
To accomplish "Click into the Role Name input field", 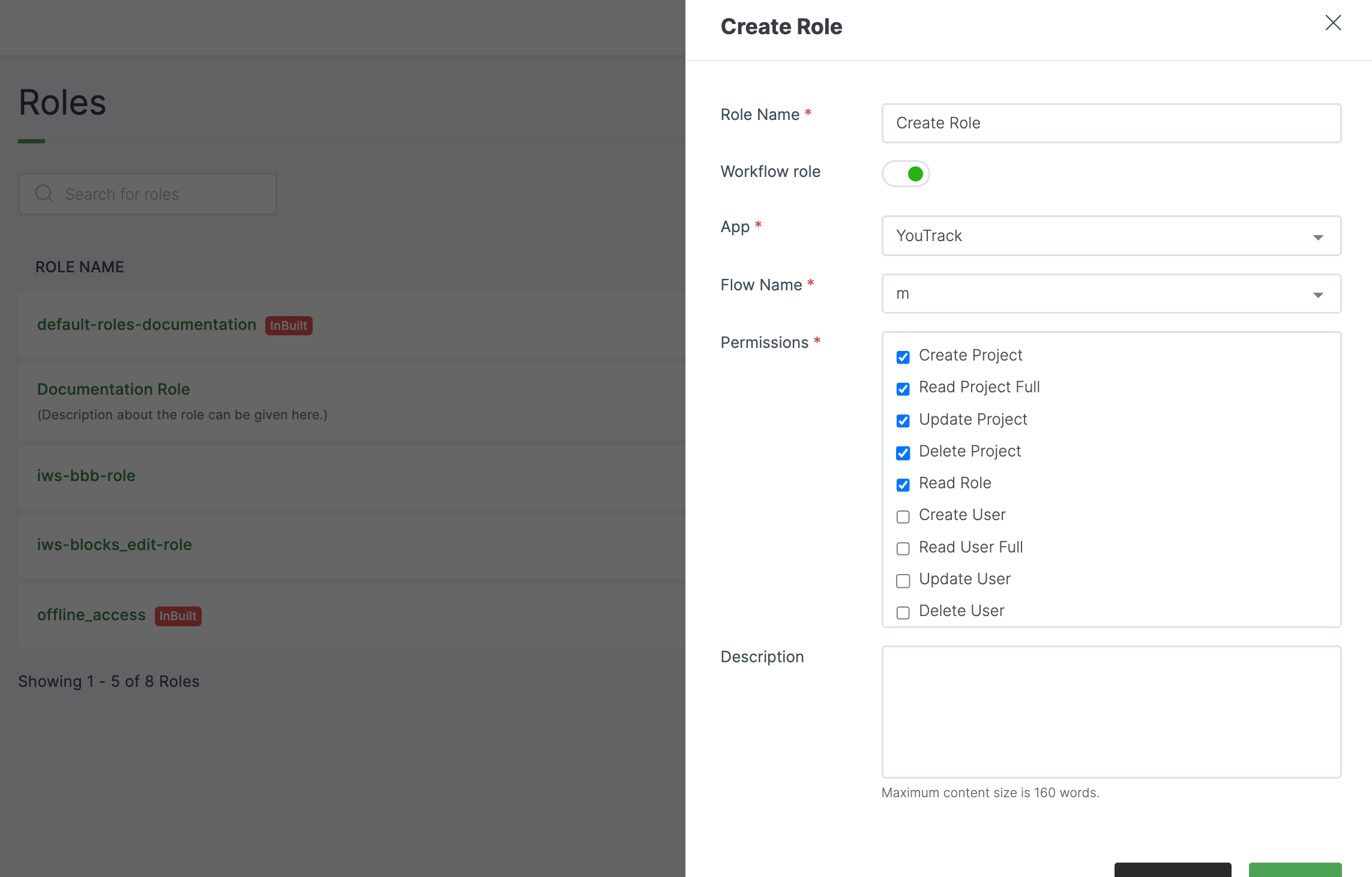I will pos(1111,123).
